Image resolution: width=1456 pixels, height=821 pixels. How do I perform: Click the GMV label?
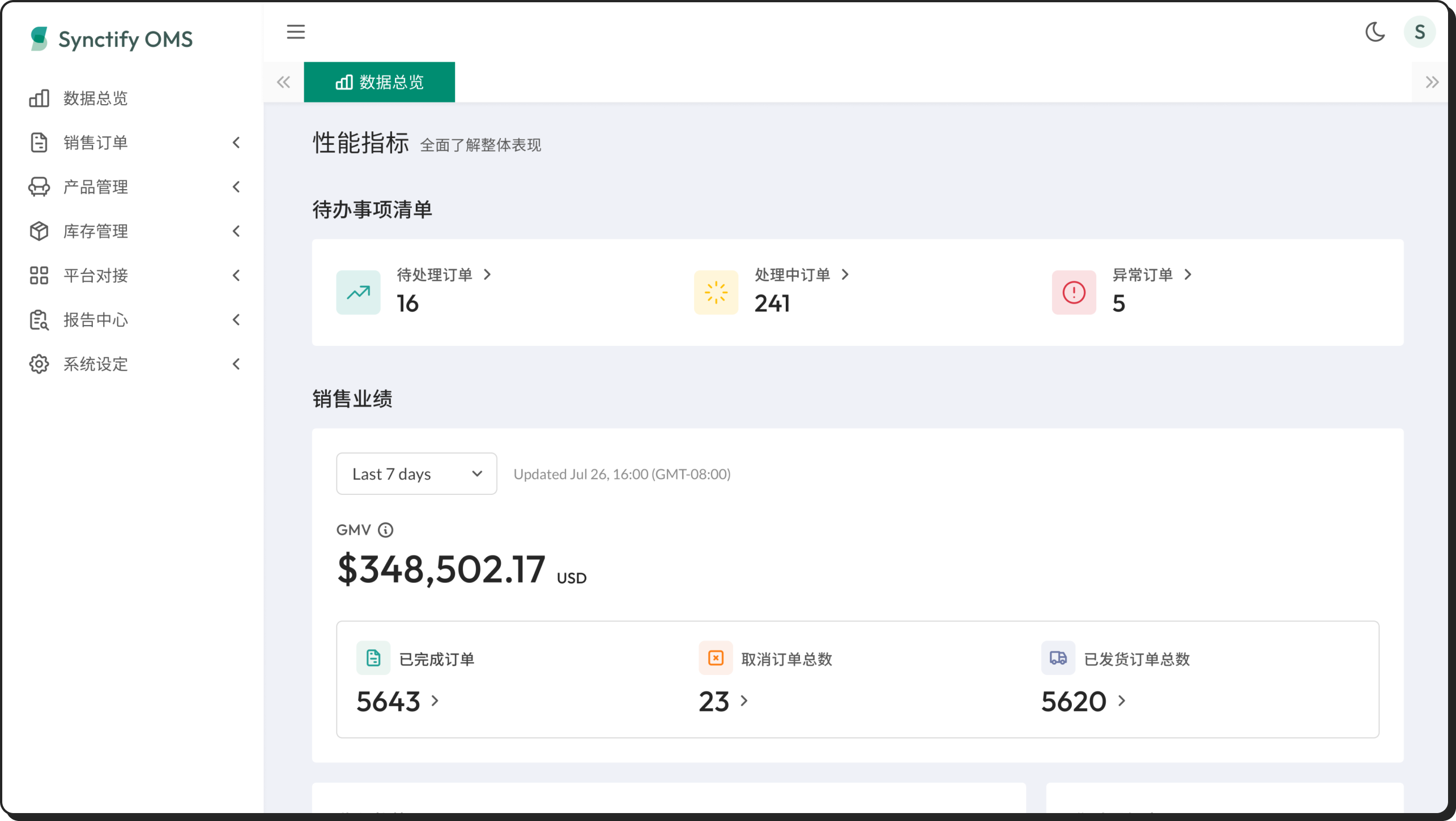pyautogui.click(x=354, y=530)
